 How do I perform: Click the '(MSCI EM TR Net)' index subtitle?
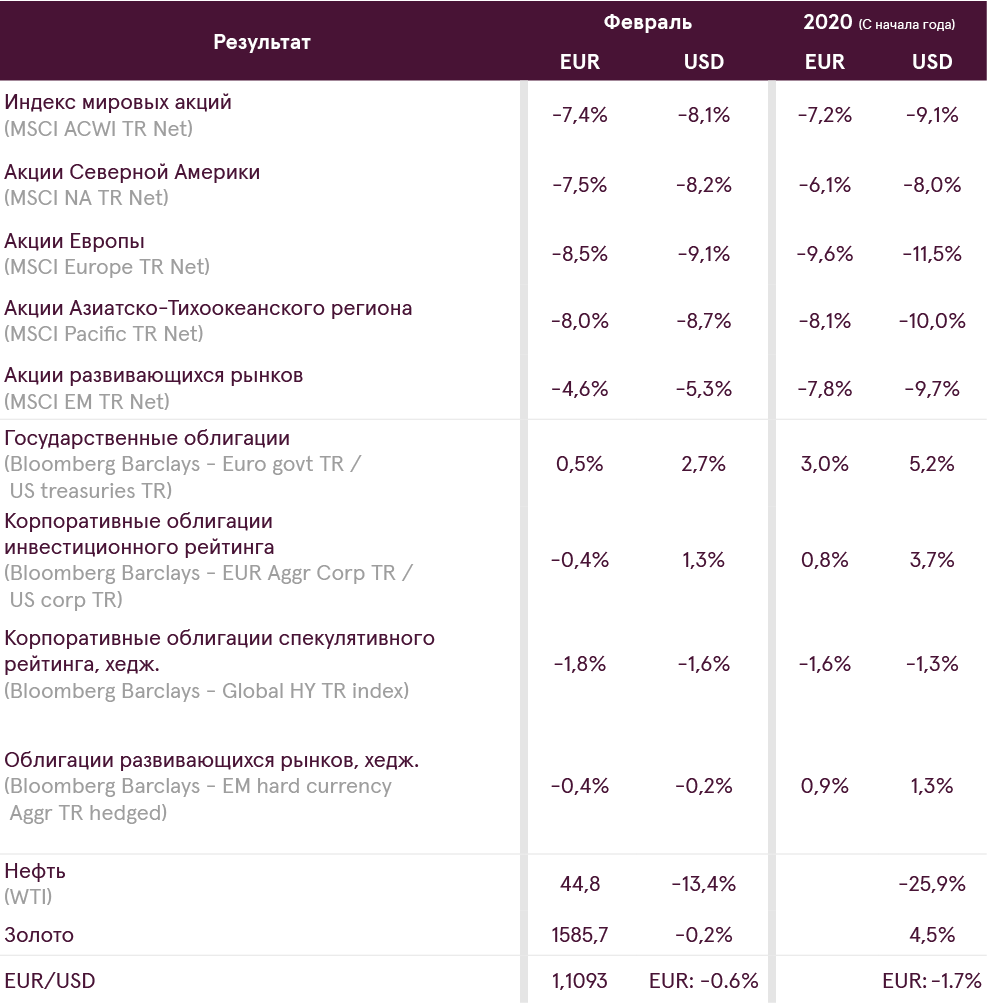click(x=87, y=402)
